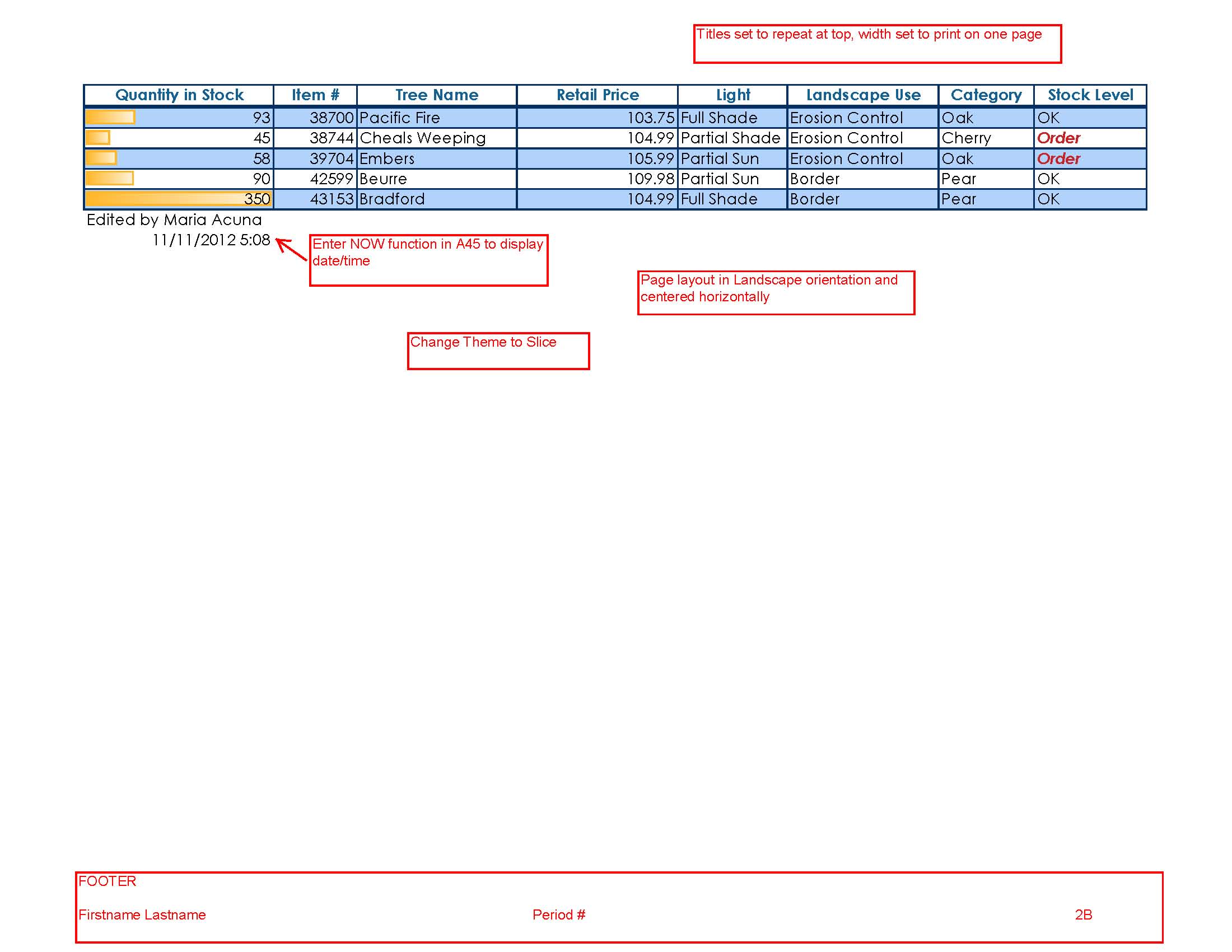Select the 11/11/2012 5:08 date cell
Image resolution: width=1232 pixels, height=952 pixels.
tap(212, 240)
